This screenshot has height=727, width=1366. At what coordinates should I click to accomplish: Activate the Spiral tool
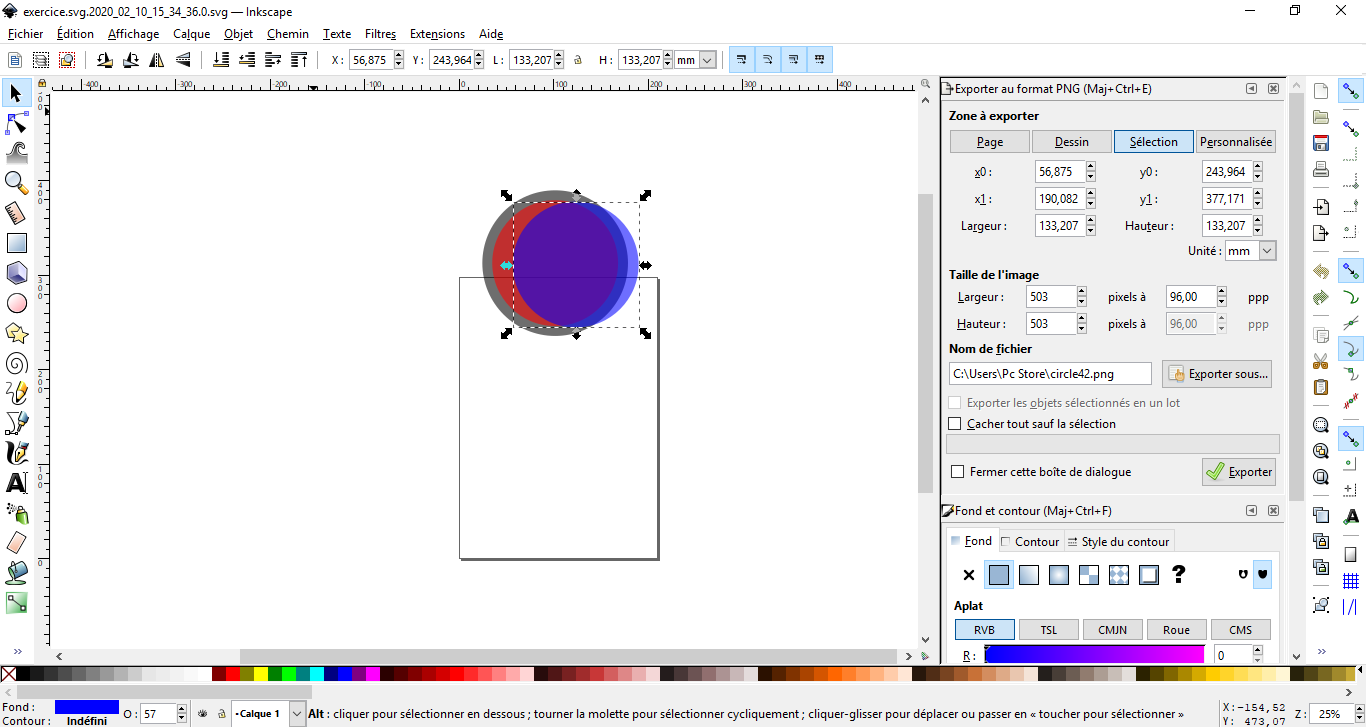click(16, 363)
